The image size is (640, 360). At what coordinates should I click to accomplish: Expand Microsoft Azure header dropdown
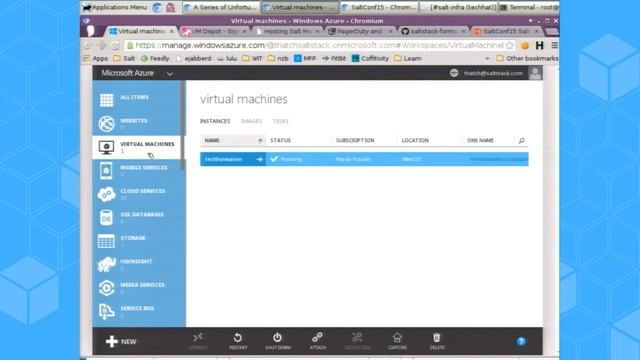(169, 74)
